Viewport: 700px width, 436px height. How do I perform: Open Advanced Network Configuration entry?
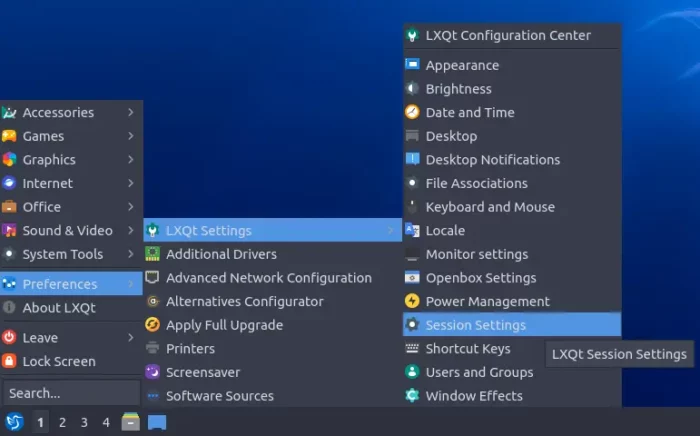pyautogui.click(x=272, y=278)
